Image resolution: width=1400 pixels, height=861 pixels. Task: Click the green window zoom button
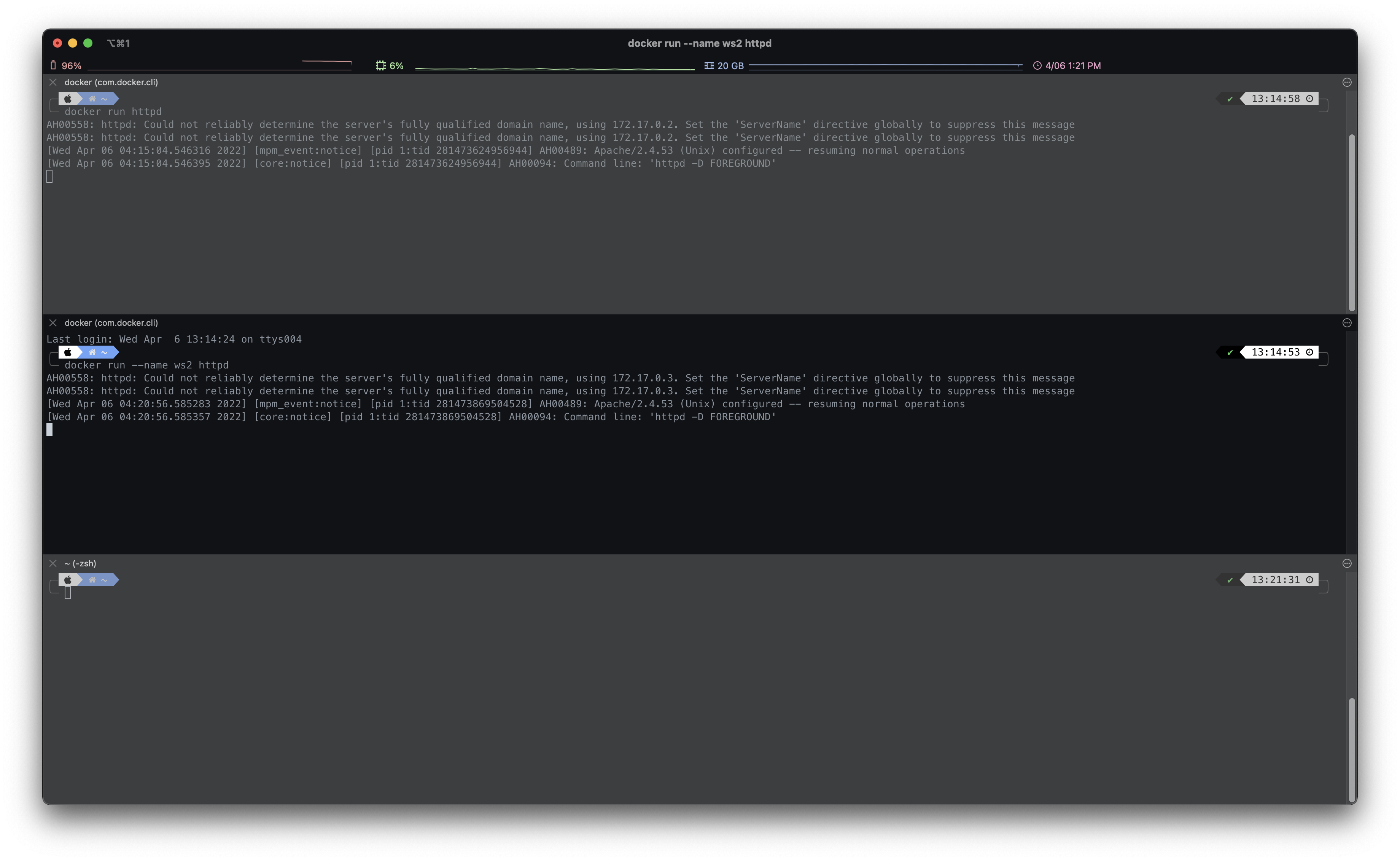(x=87, y=43)
